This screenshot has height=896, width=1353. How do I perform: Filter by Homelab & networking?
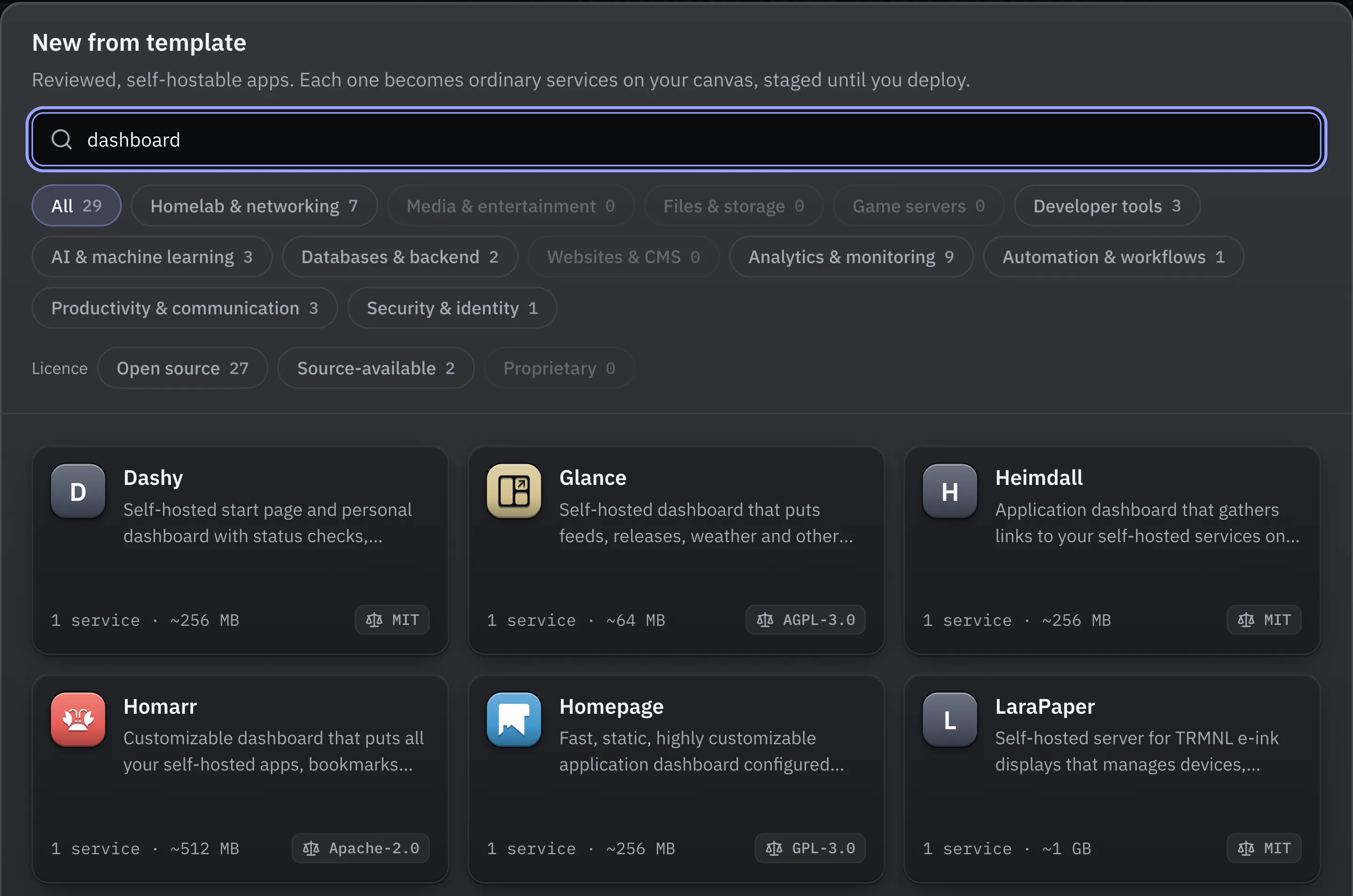254,206
